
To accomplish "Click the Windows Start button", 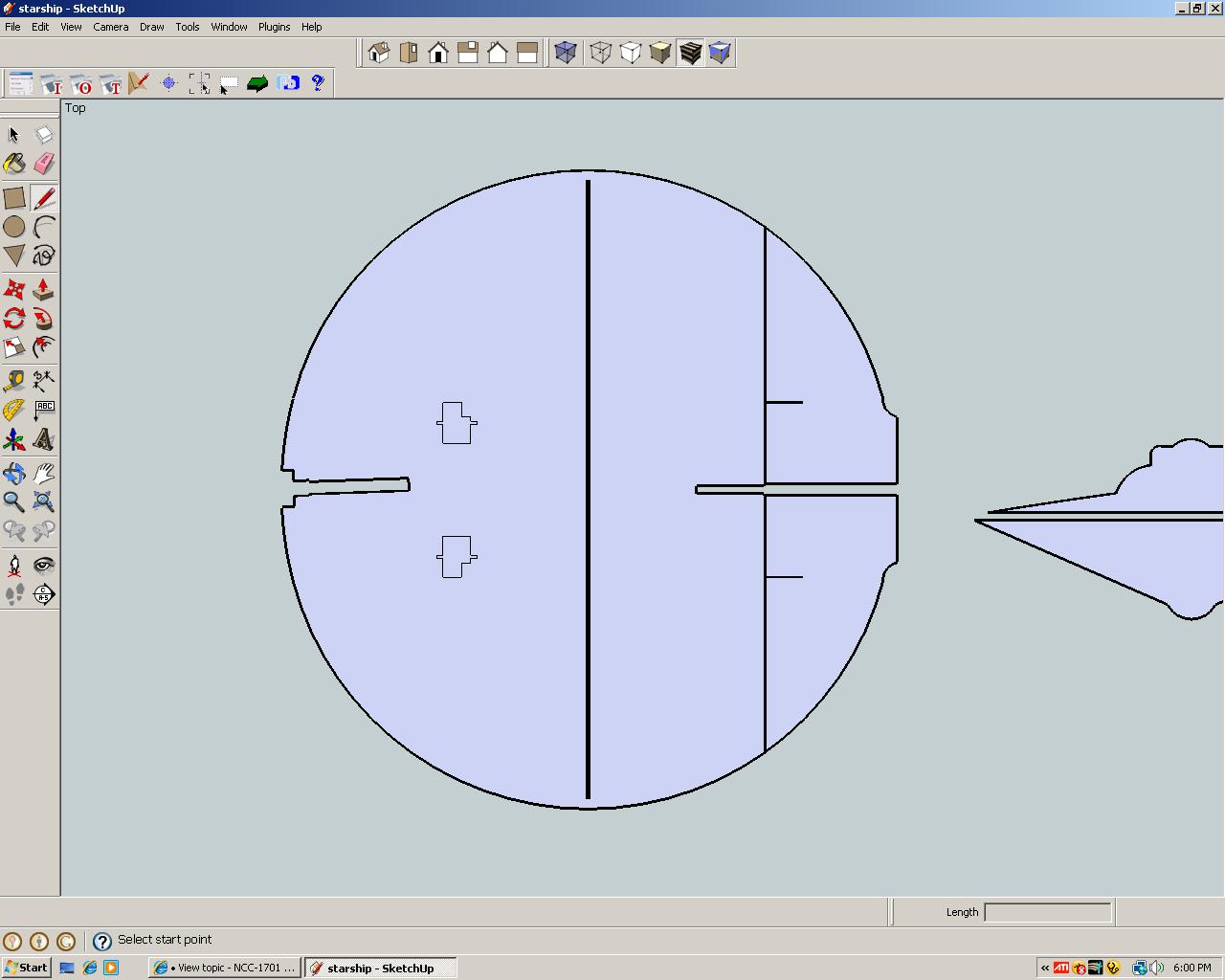I will (x=26, y=968).
